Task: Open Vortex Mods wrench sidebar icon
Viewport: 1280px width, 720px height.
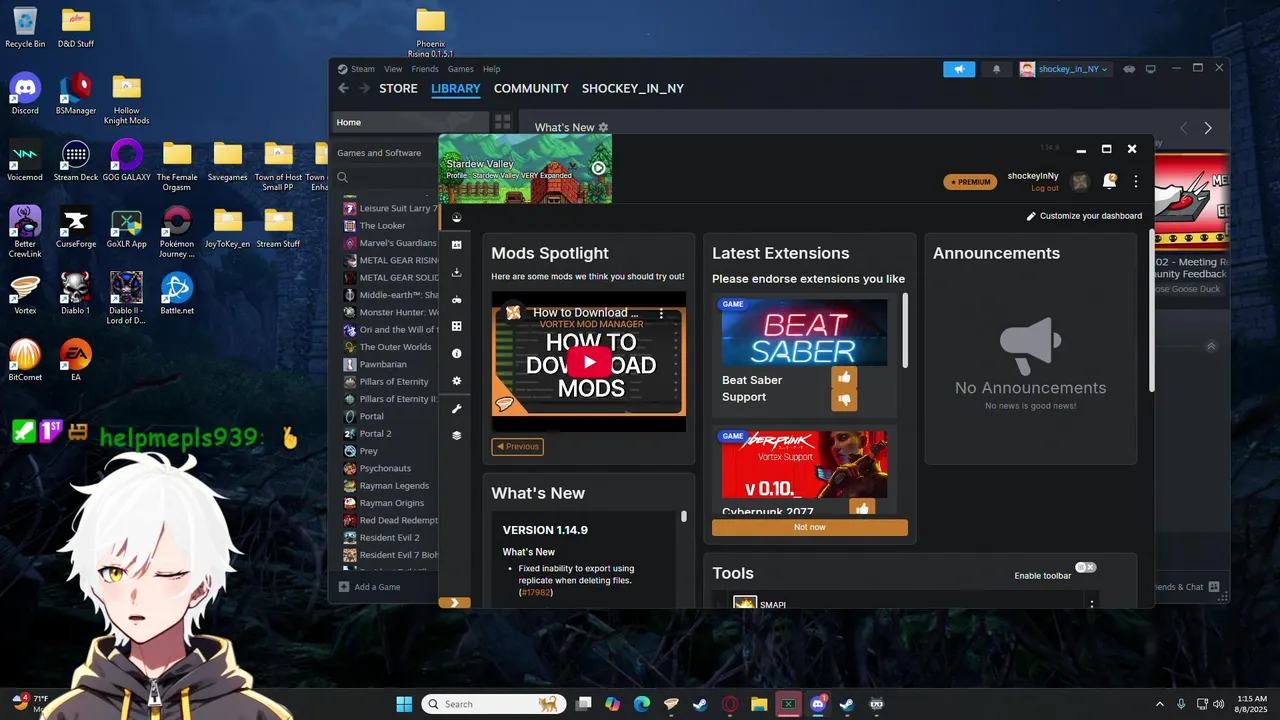Action: pos(457,408)
